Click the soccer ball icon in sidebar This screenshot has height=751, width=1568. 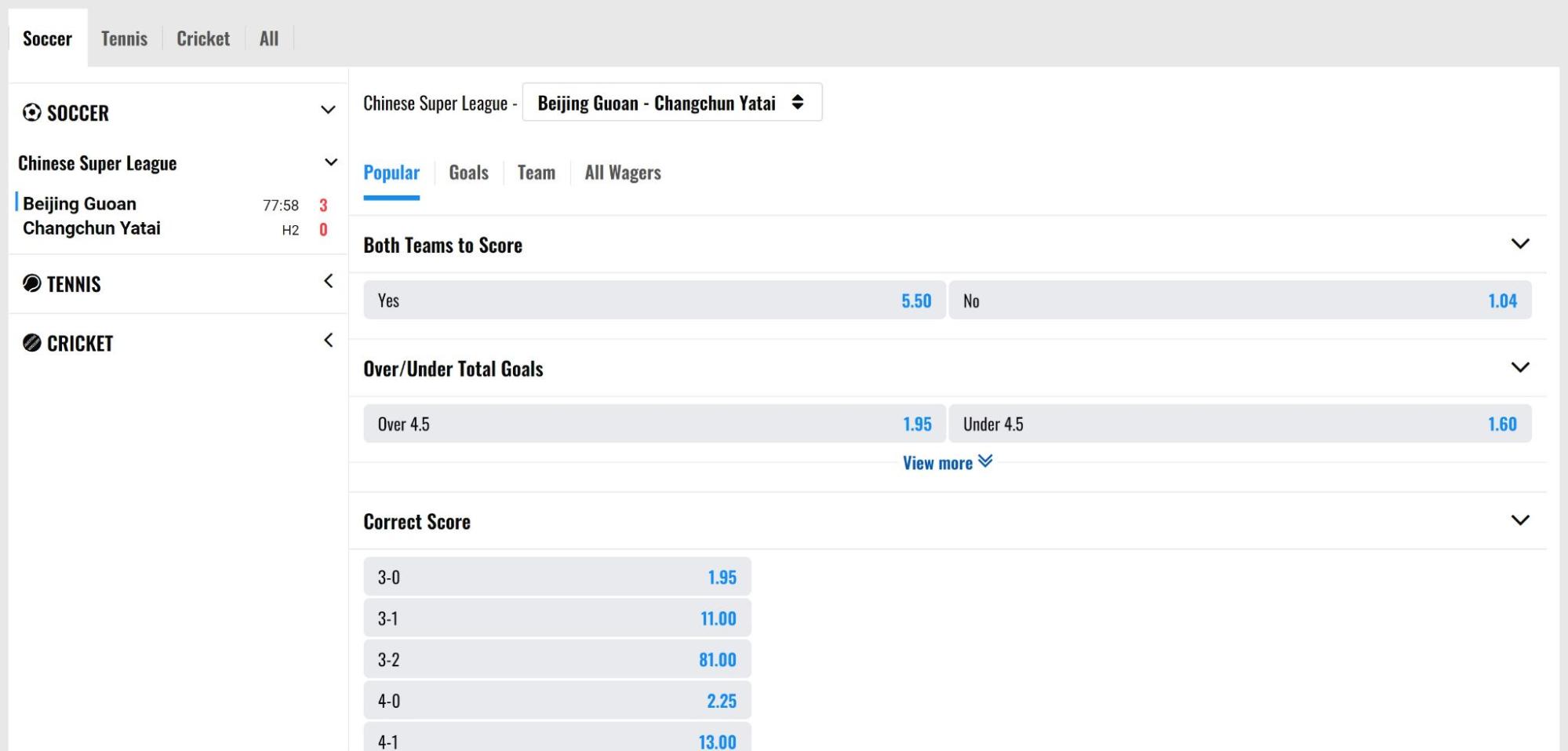[x=32, y=113]
